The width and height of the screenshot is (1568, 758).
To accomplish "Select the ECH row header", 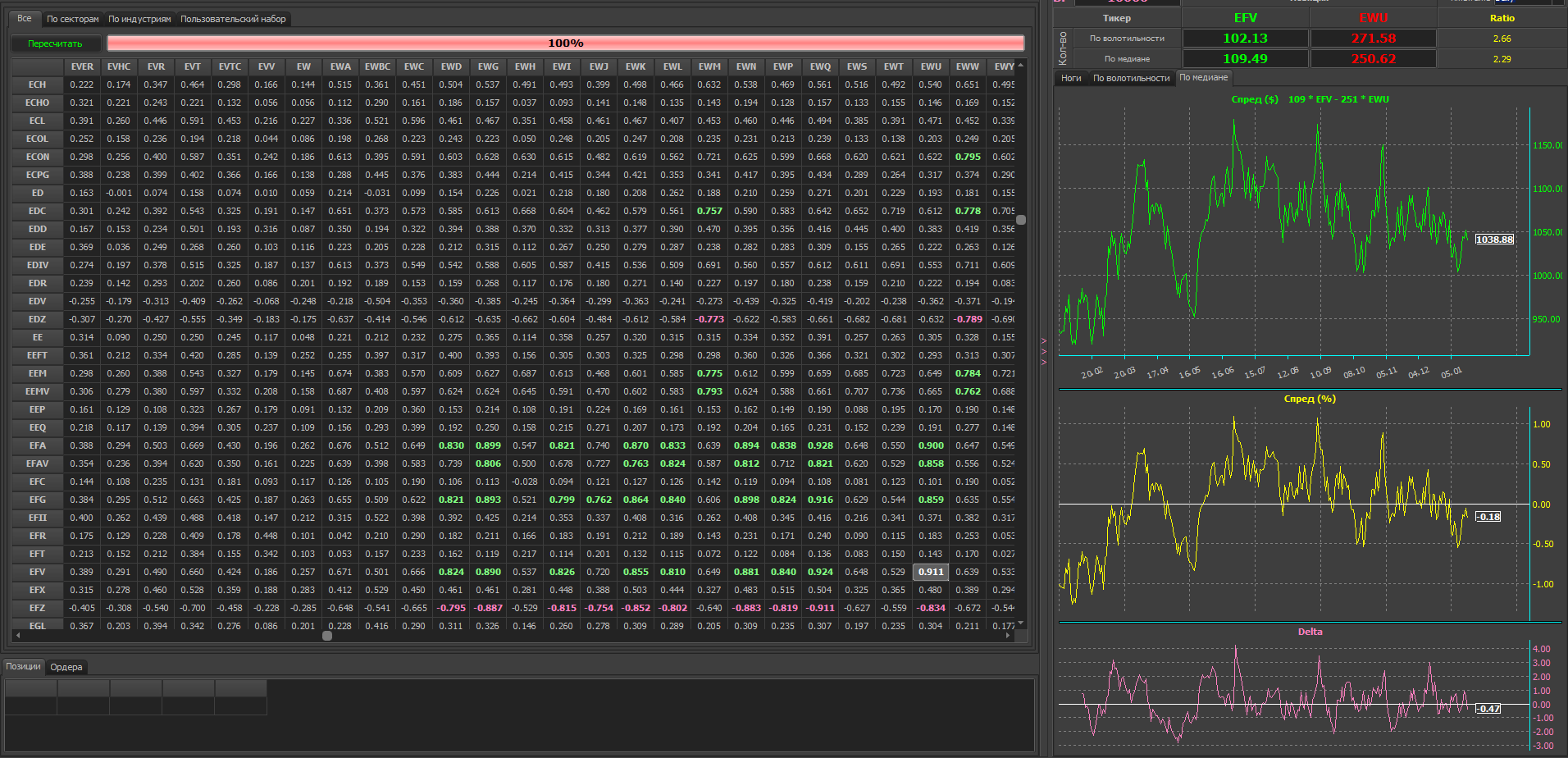I will [38, 84].
